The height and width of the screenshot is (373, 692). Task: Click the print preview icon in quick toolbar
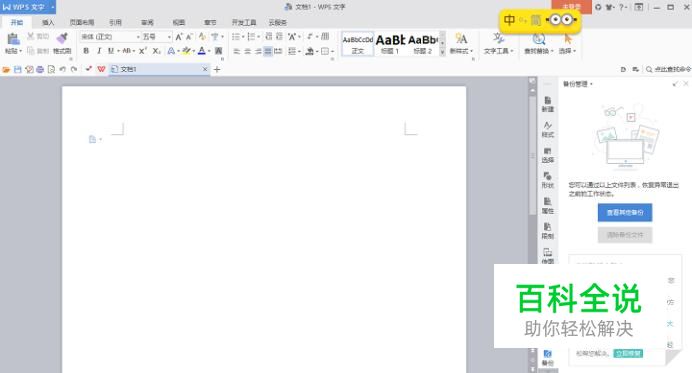point(52,69)
